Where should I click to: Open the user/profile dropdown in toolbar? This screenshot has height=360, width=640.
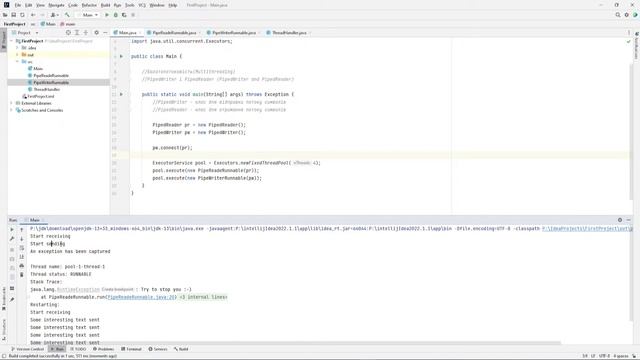[x=54, y=15]
